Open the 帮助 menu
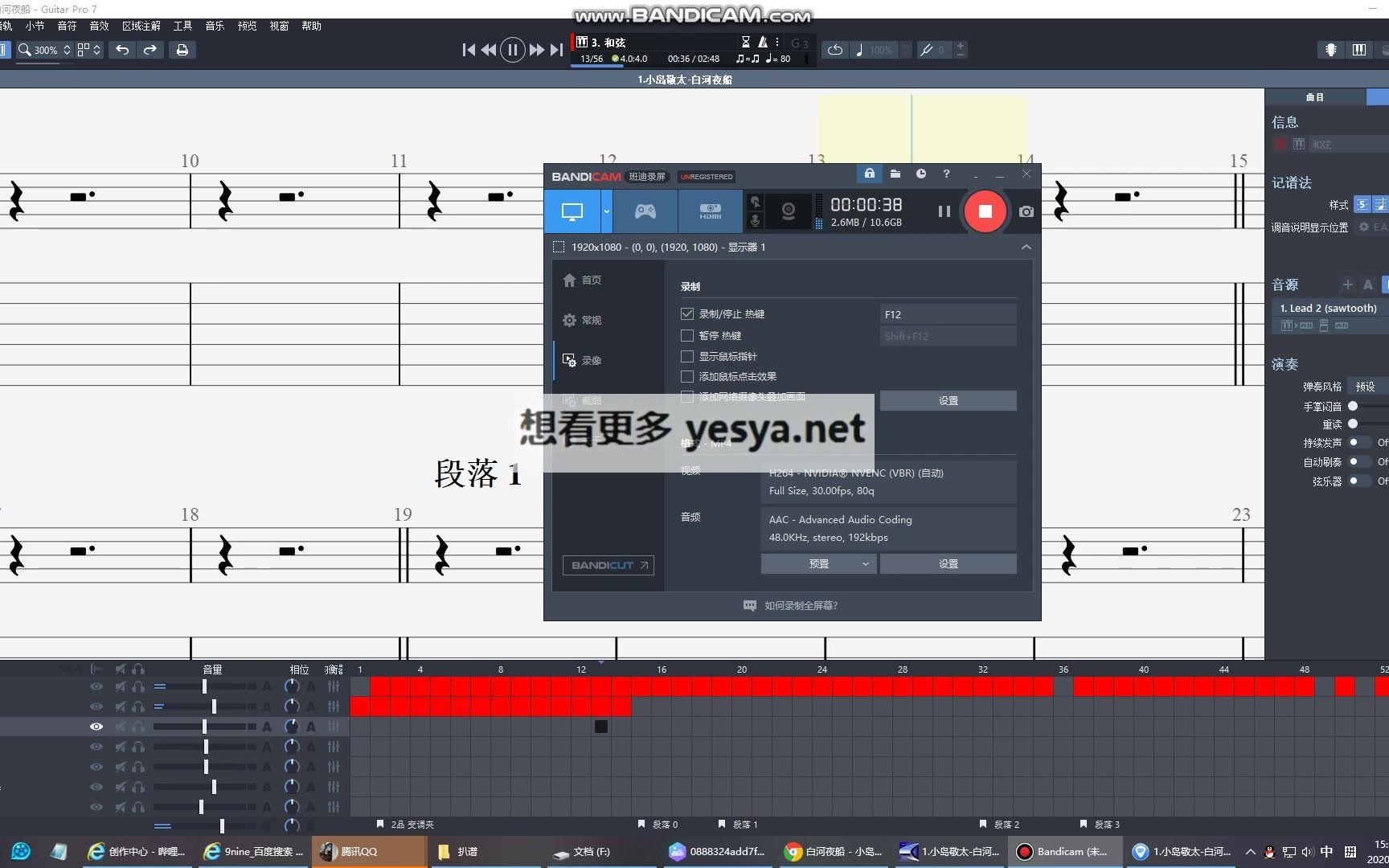Screen dimensions: 1389x868 point(311,26)
